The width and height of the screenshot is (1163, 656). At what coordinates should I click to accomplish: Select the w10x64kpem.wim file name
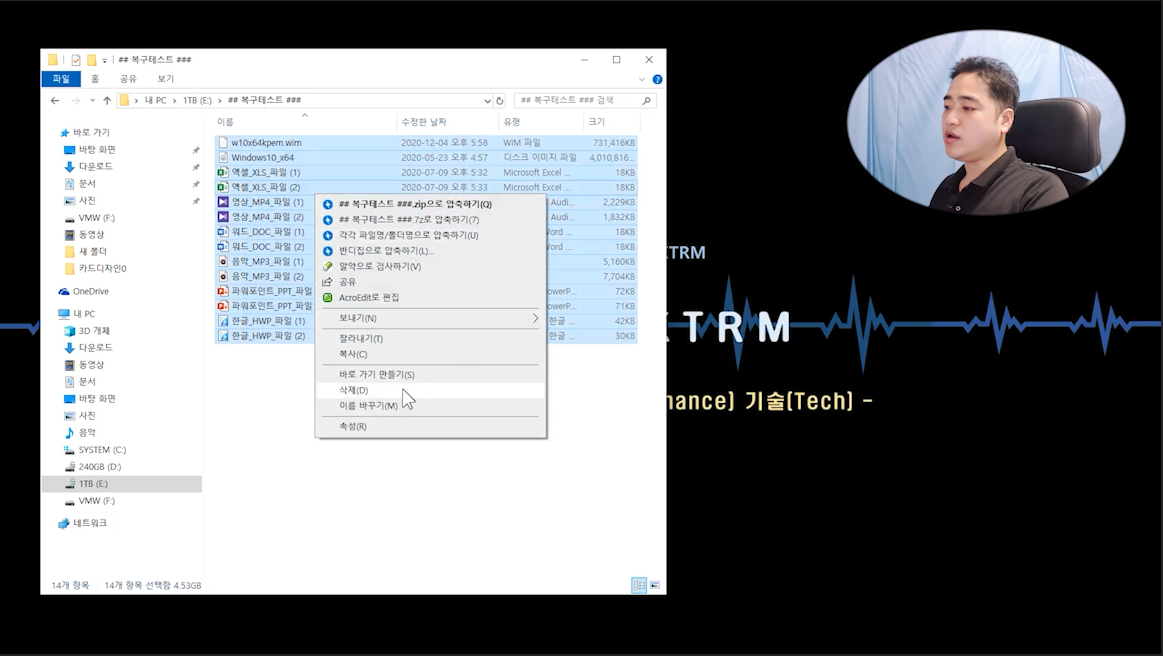tap(266, 142)
